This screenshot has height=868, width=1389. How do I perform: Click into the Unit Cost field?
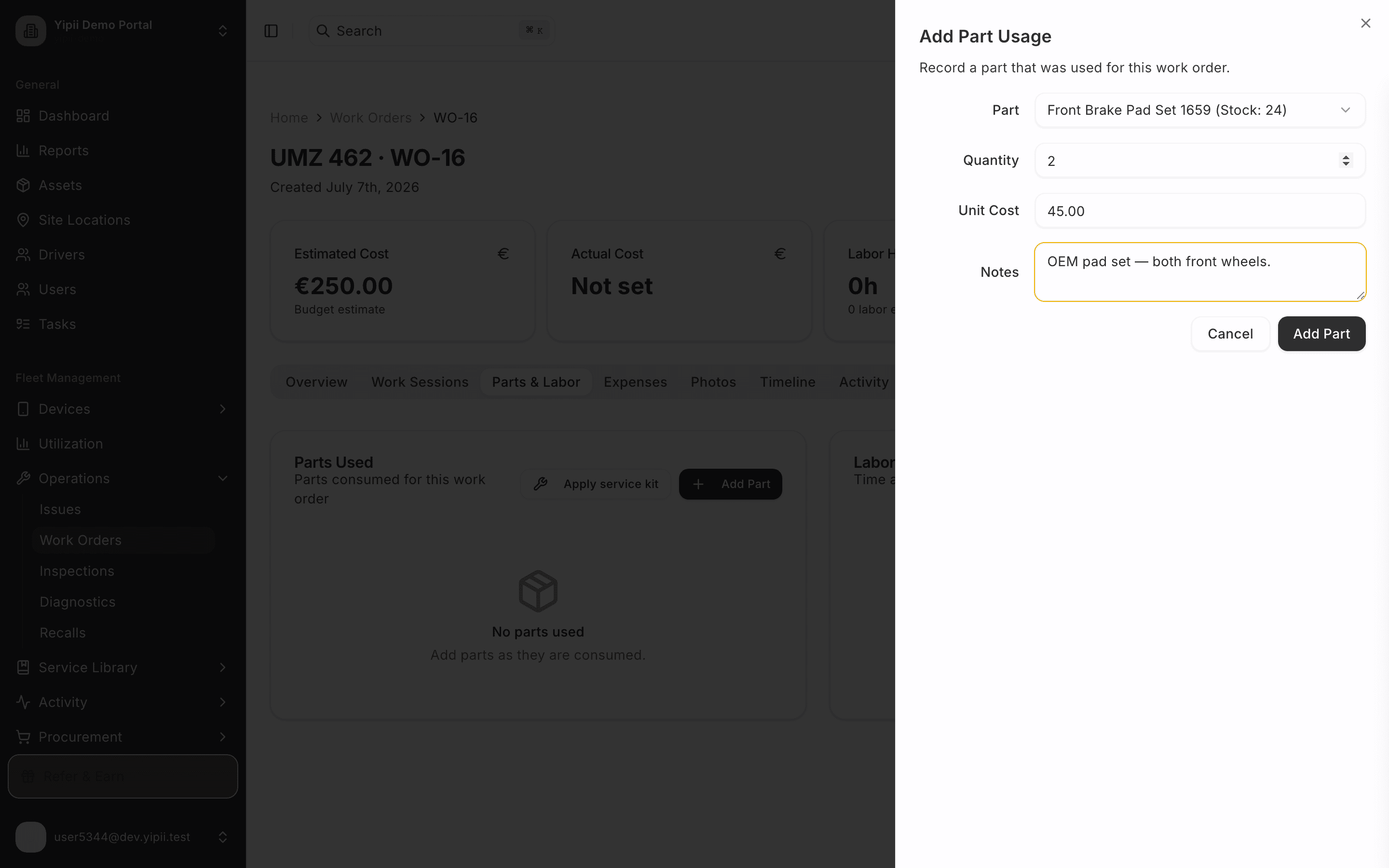[x=1199, y=211]
